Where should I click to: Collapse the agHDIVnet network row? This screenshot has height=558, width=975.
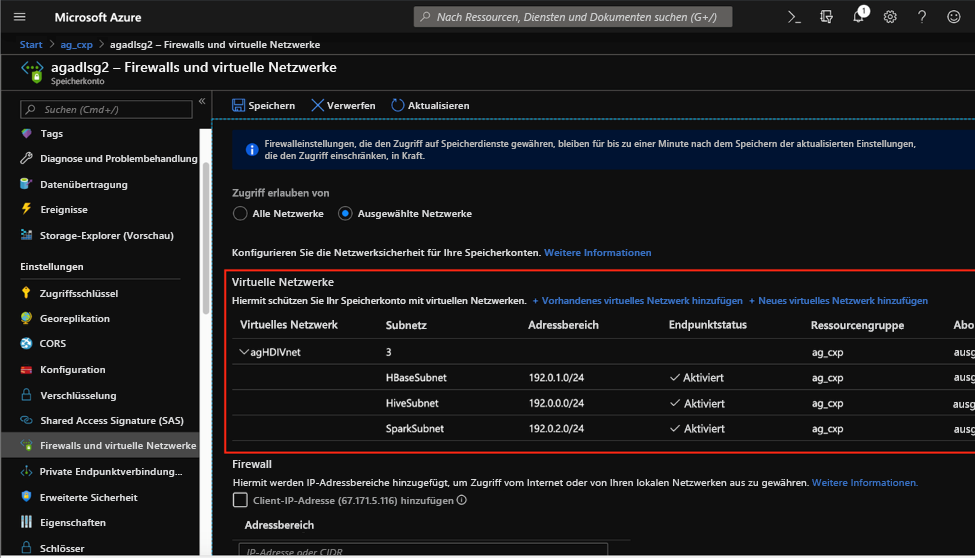point(244,352)
